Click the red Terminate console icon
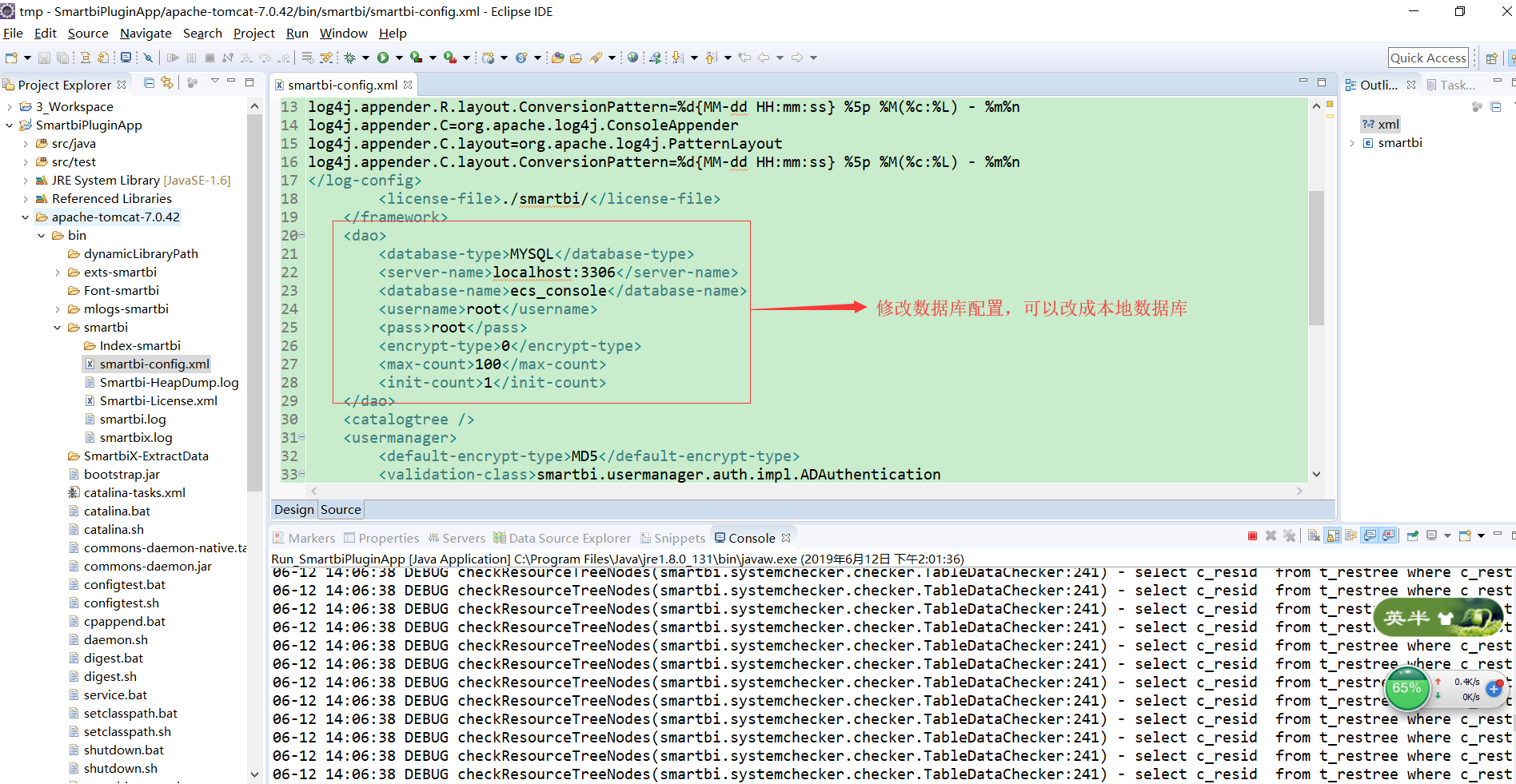The image size is (1516, 784). [x=1252, y=536]
